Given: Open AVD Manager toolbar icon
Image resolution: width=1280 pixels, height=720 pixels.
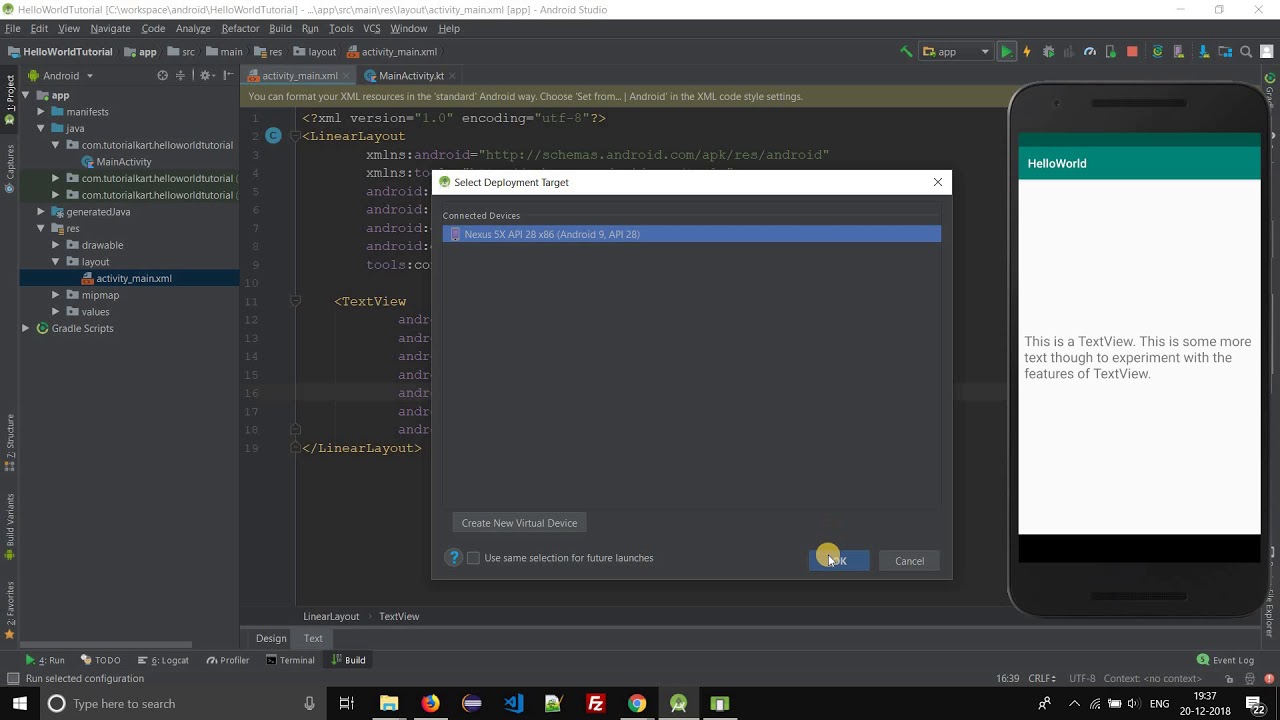Looking at the screenshot, I should click(x=1179, y=52).
